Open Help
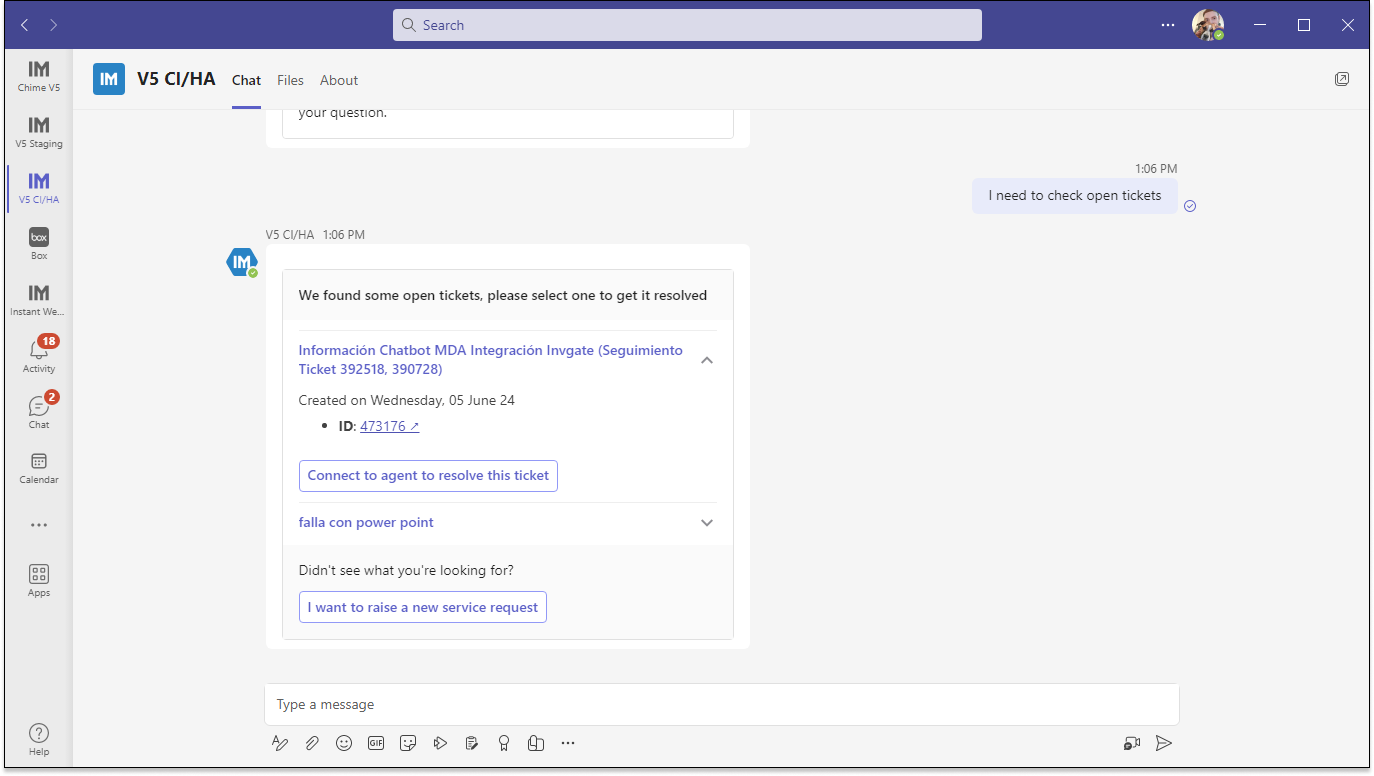Screen dimensions: 1374x776 click(x=39, y=740)
